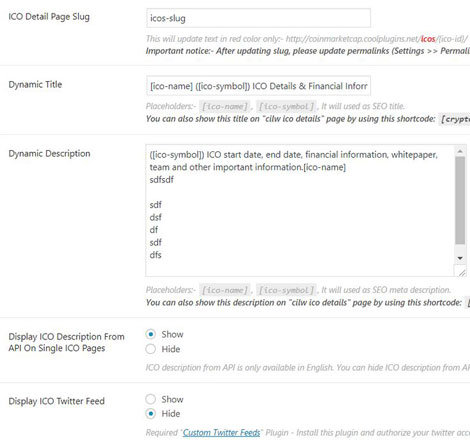Viewport: 470px width, 441px height.
Task: Click the [ico-name] placeholder under Dynamic Description
Action: tap(225, 290)
